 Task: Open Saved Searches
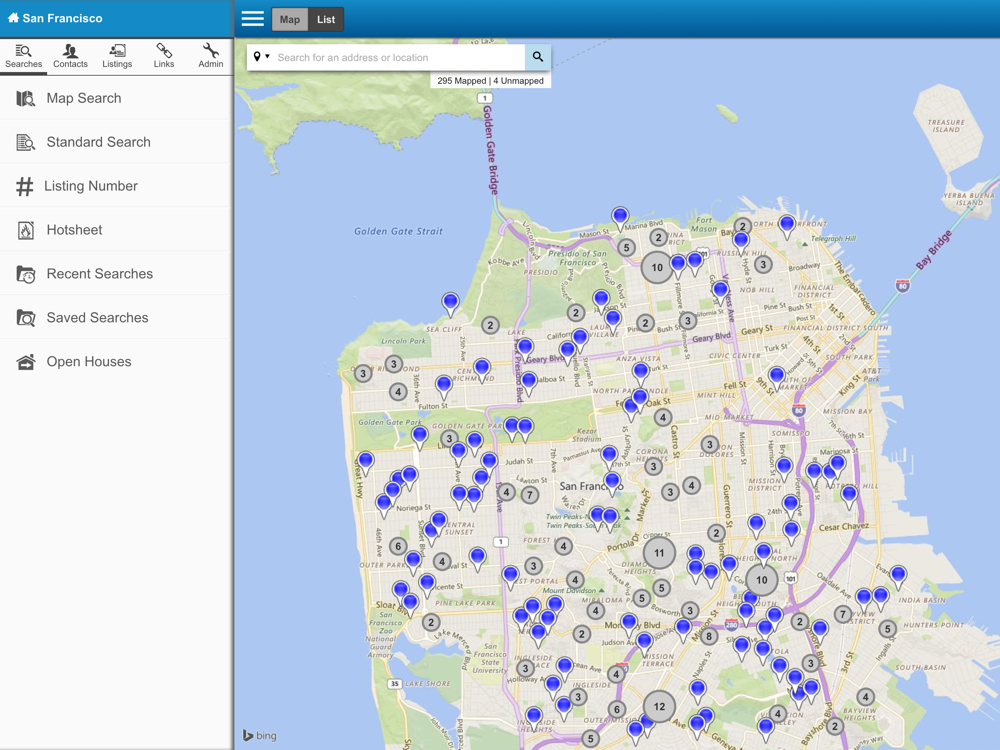97,318
